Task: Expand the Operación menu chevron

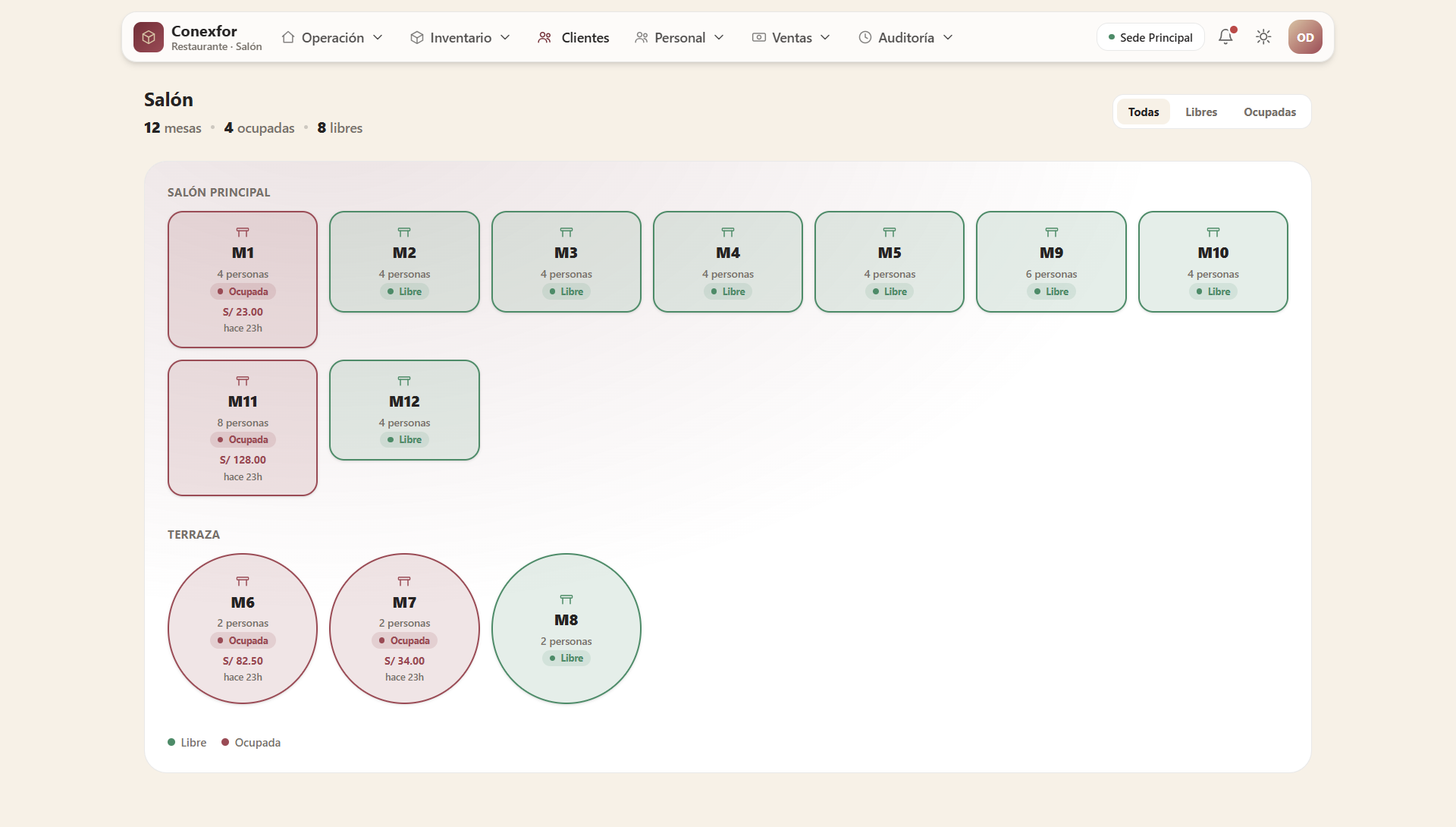Action: click(378, 37)
